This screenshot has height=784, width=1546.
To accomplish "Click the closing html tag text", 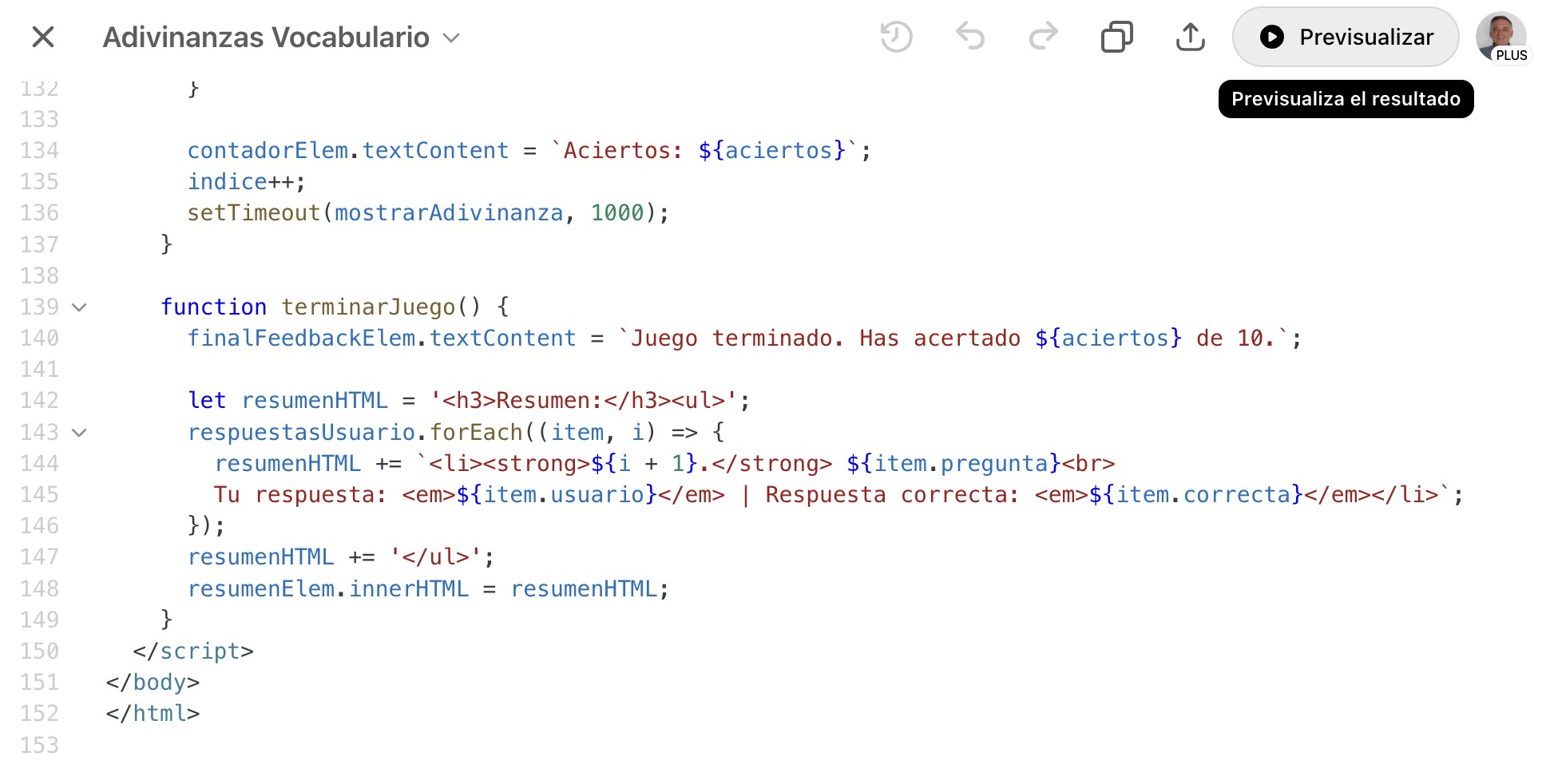I will (x=153, y=713).
